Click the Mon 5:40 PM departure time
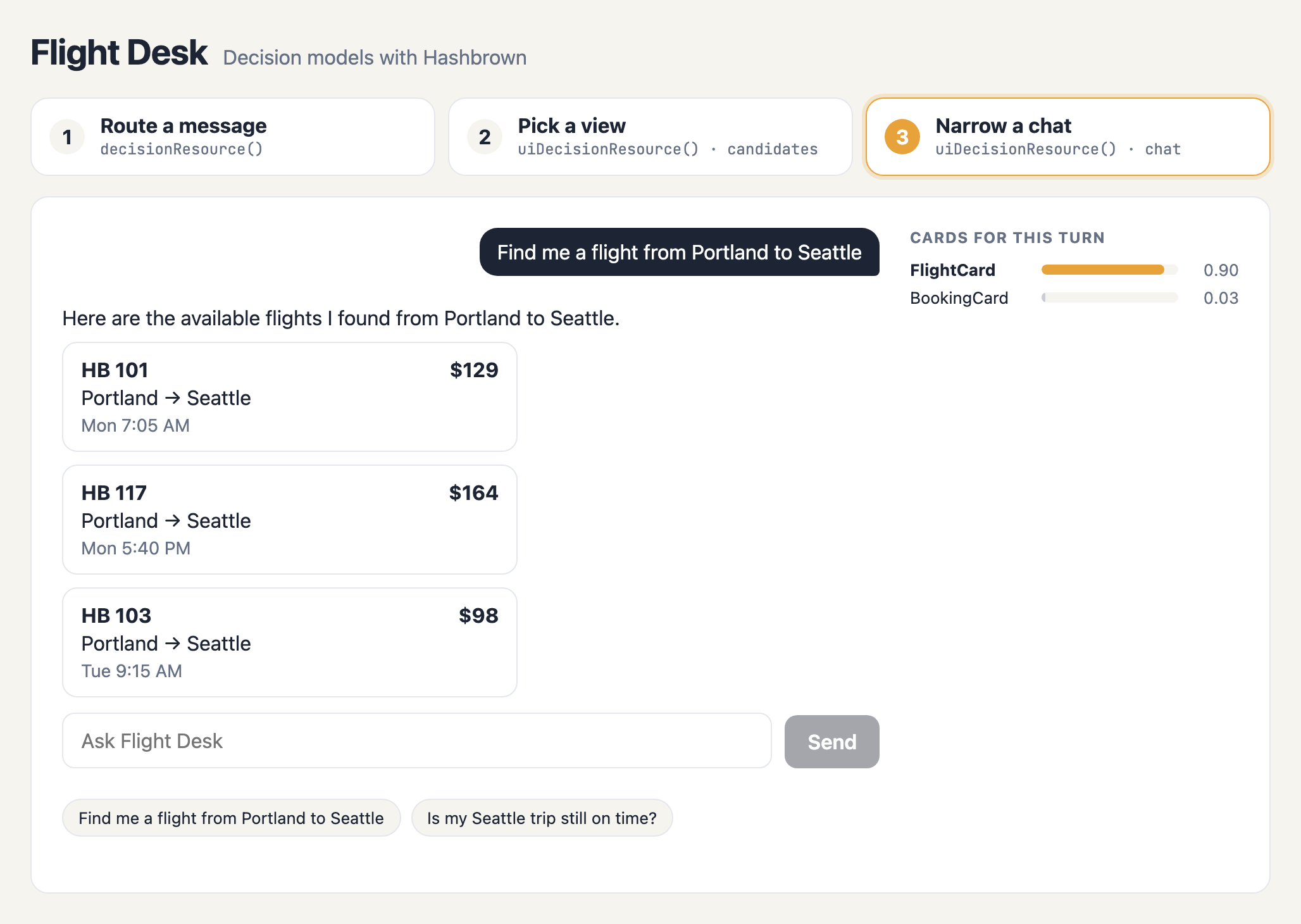 pos(136,548)
